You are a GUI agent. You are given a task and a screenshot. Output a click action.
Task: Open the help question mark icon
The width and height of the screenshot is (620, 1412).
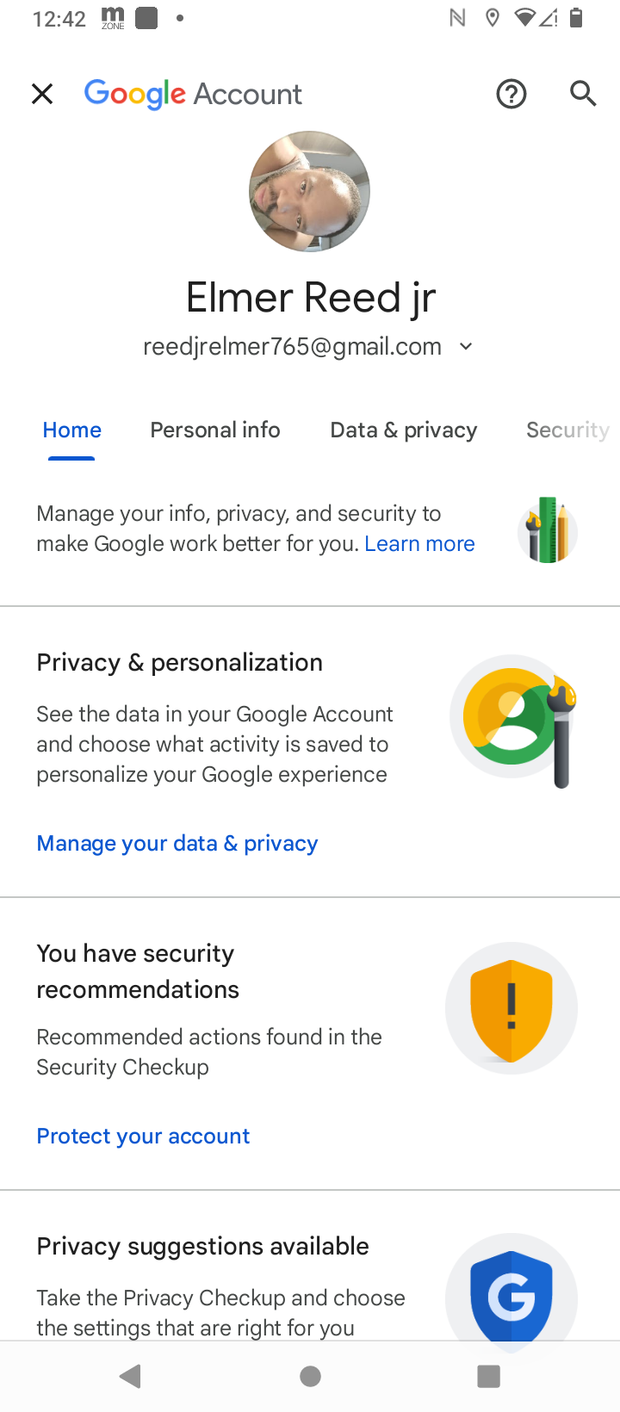(511, 94)
